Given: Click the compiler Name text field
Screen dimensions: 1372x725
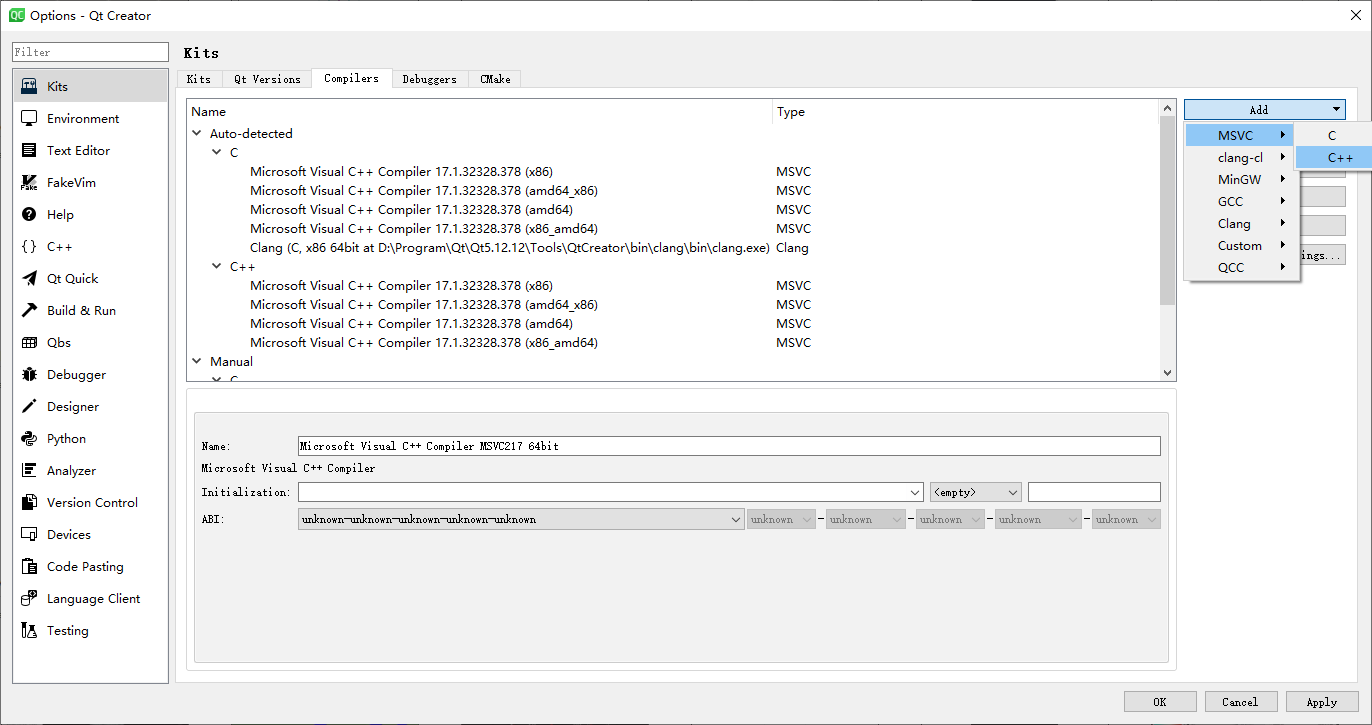Looking at the screenshot, I should (x=729, y=446).
